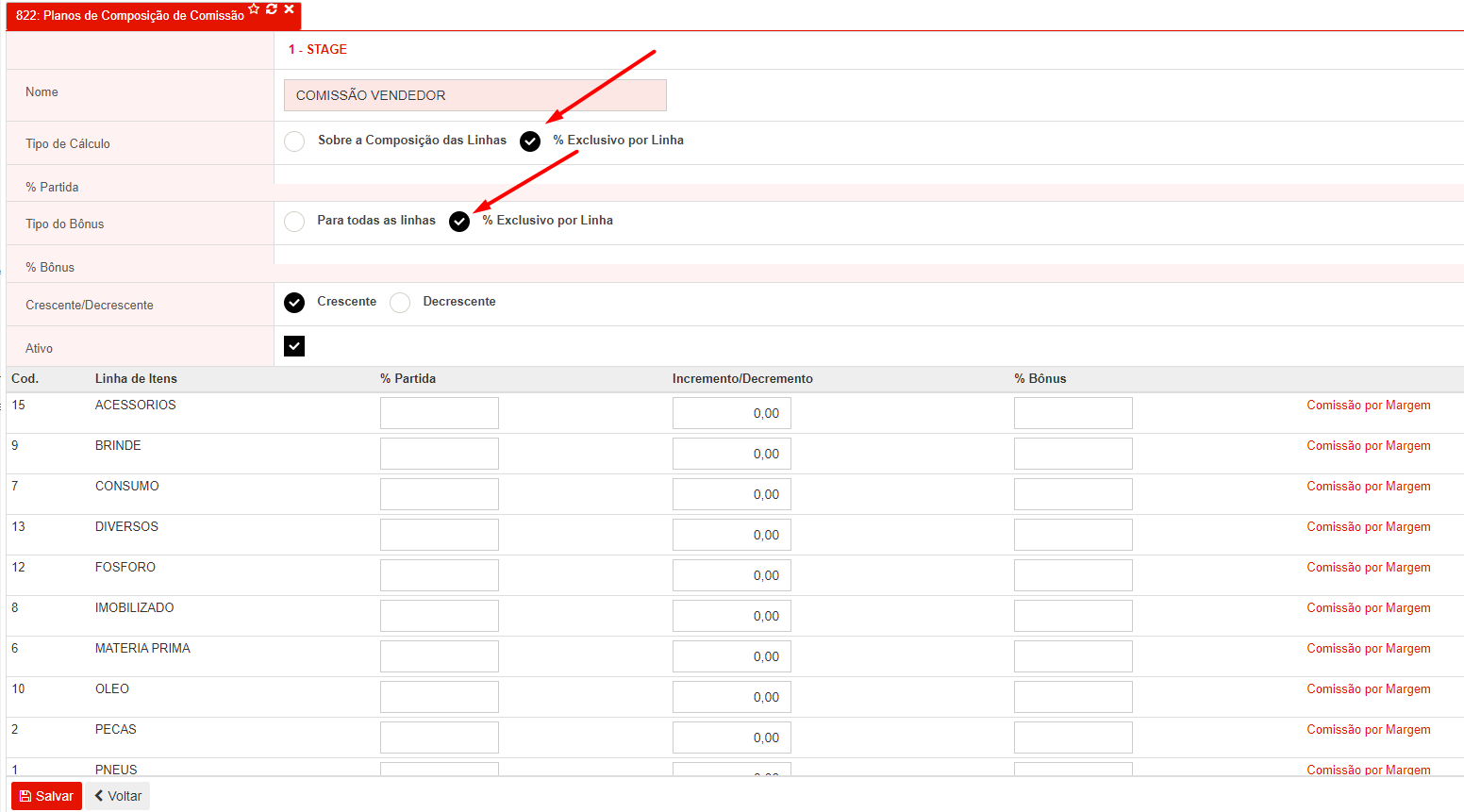Click Incremento/Decremento field for FOSFORO
The image size is (1464, 812).
[x=732, y=575]
